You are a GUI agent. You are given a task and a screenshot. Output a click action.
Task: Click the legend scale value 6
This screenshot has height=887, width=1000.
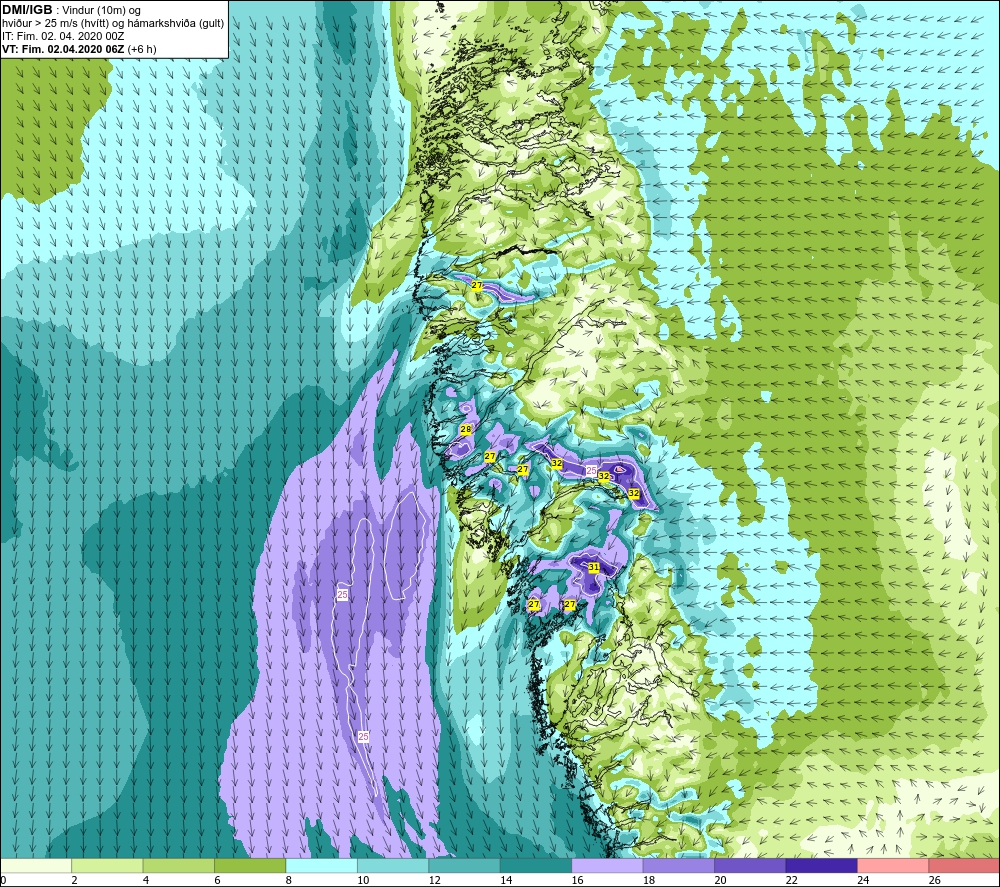[x=217, y=880]
